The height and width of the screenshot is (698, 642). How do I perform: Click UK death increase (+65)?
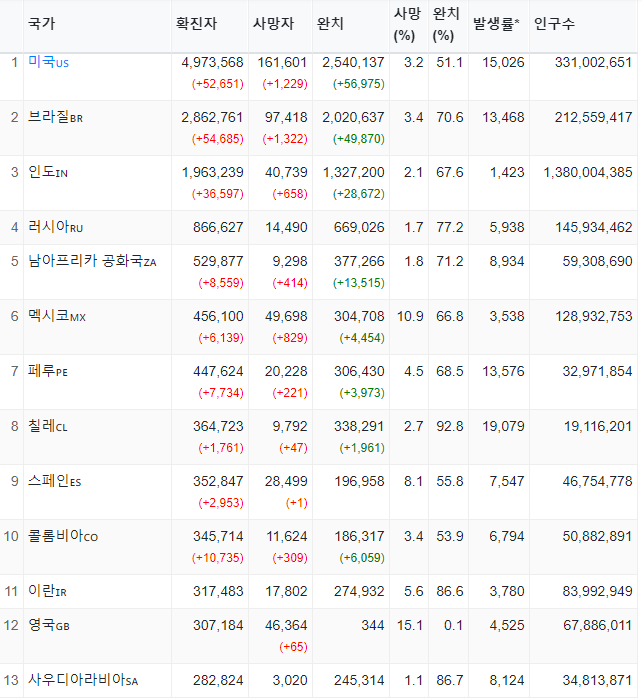(x=293, y=647)
